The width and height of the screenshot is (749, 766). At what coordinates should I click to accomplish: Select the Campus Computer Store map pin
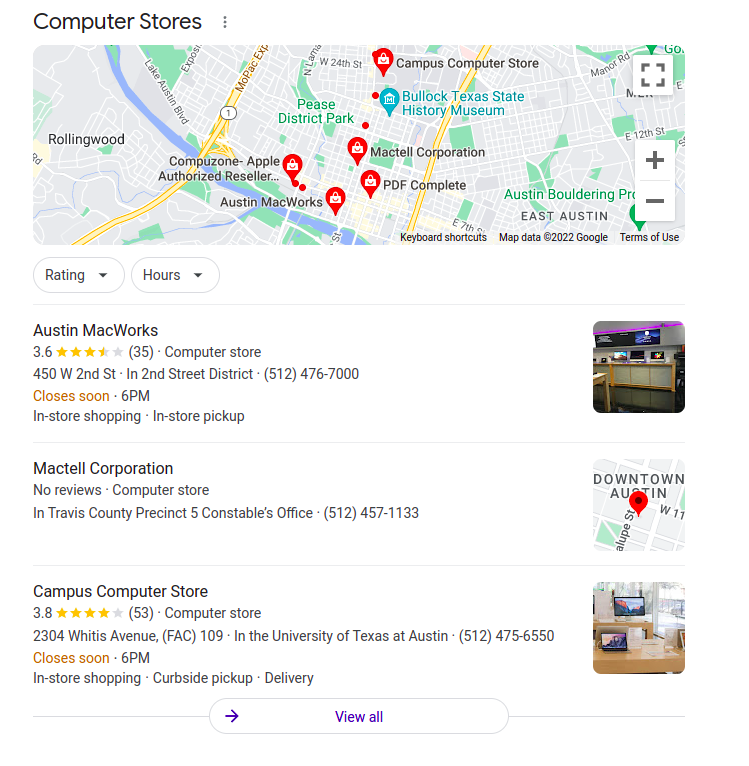click(x=383, y=62)
